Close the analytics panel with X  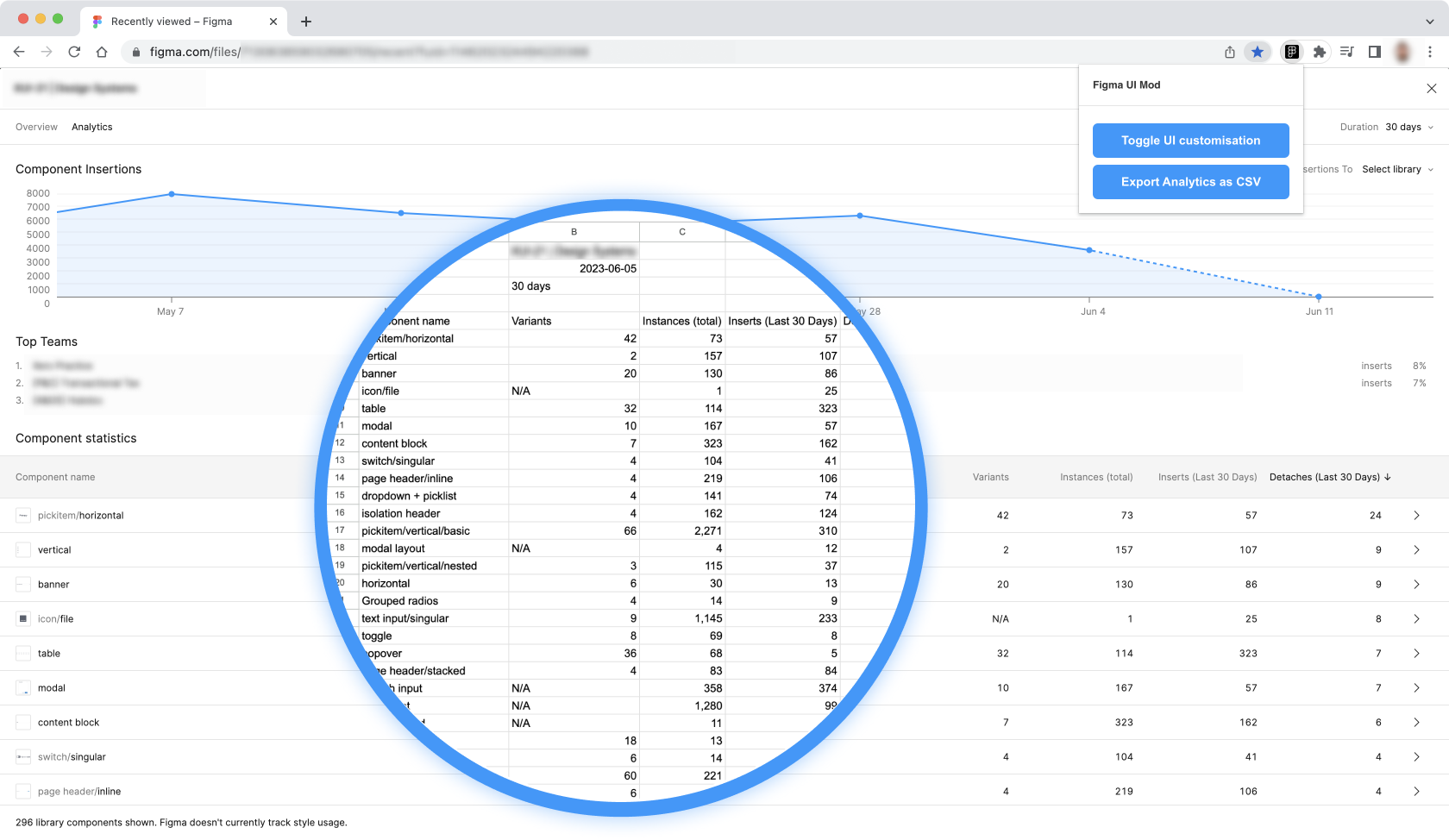tap(1432, 88)
